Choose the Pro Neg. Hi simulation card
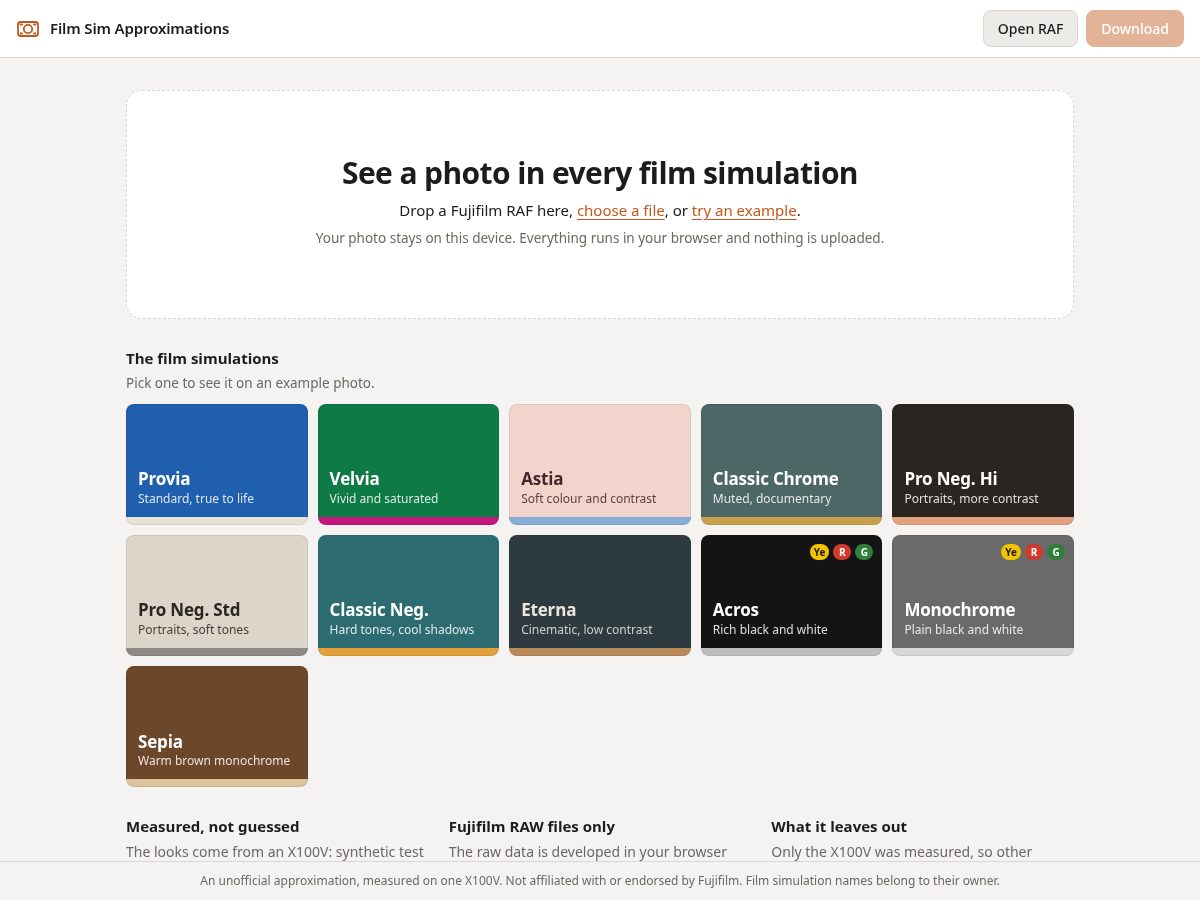 [983, 464]
